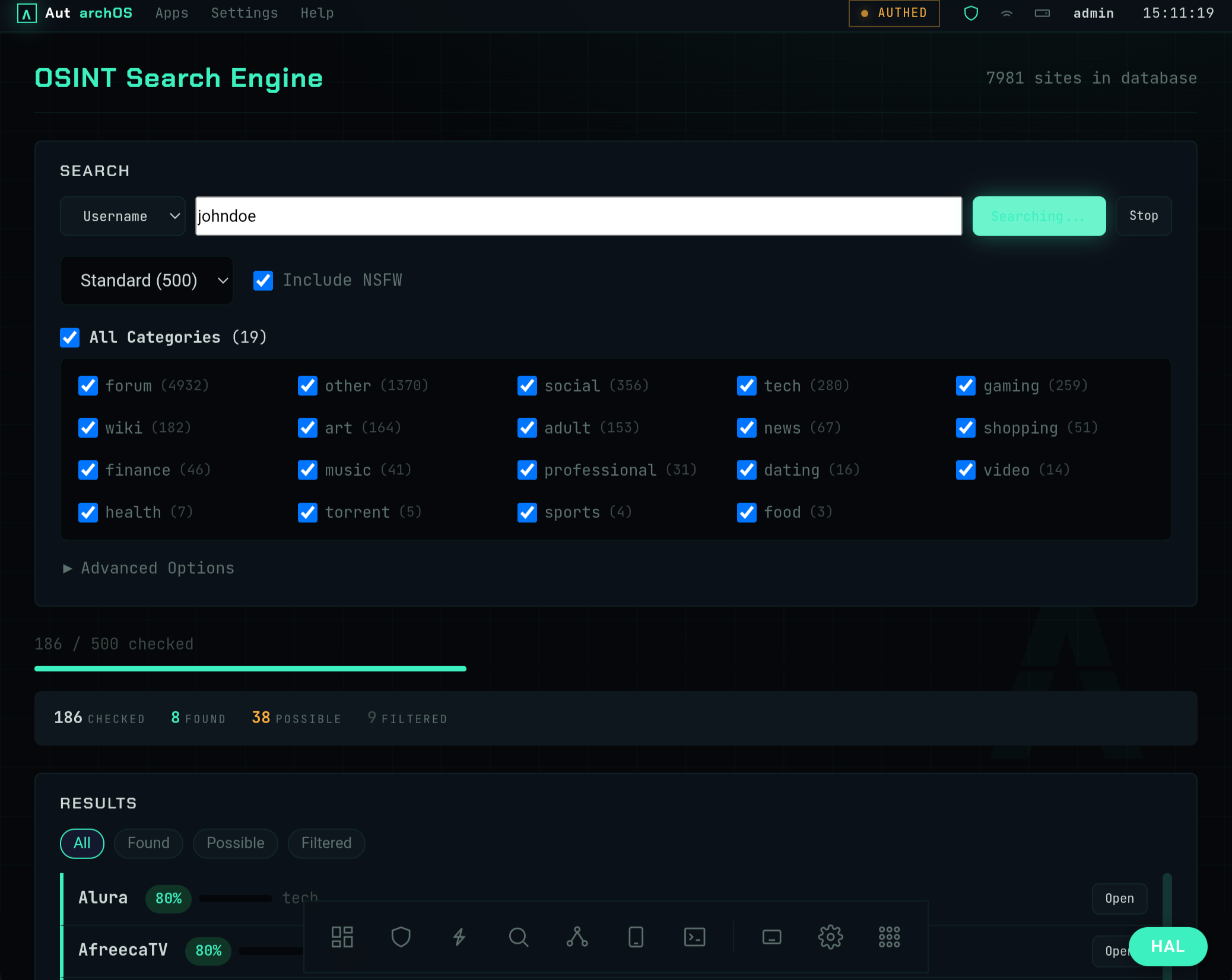Select the Filtered results tab

326,844
